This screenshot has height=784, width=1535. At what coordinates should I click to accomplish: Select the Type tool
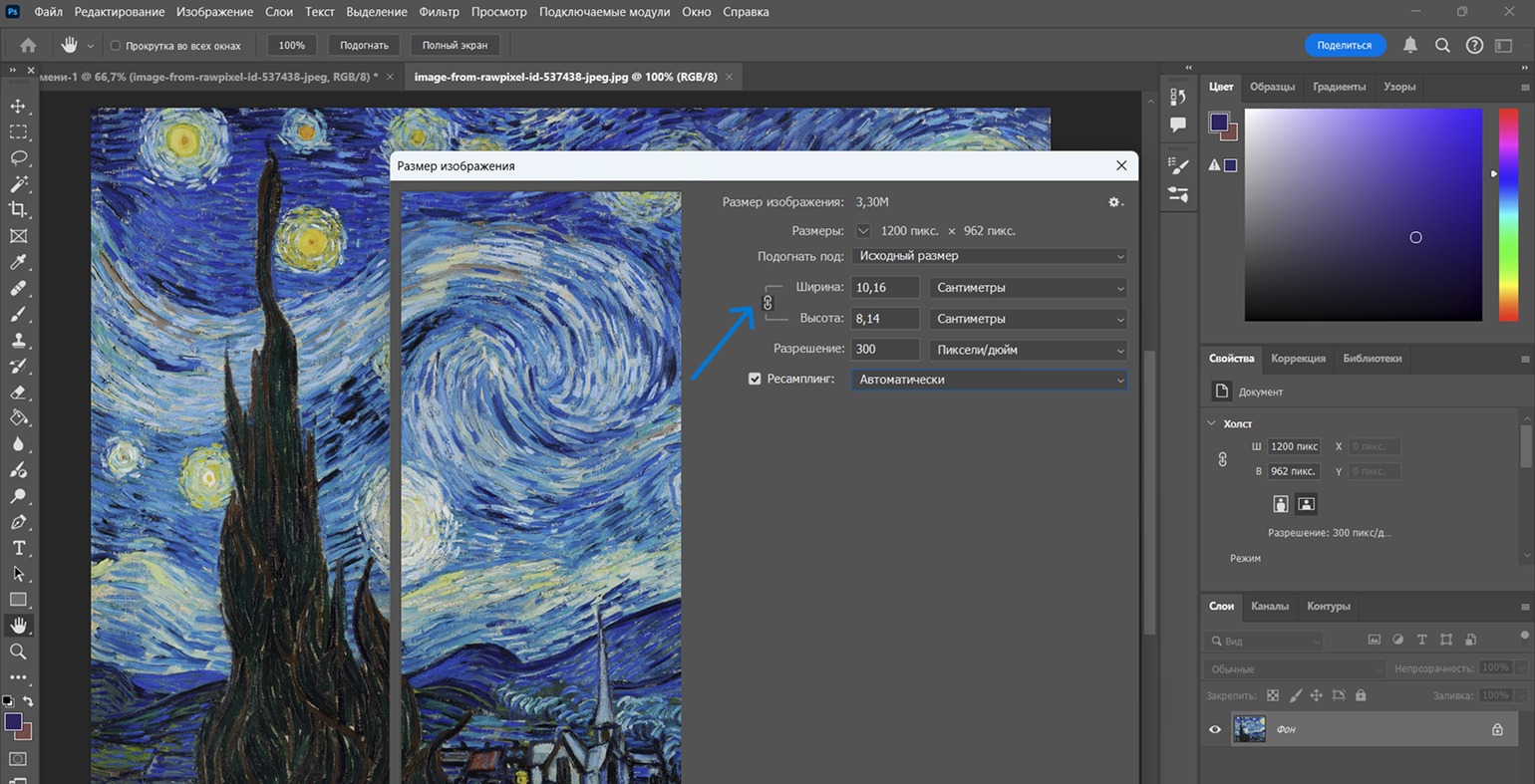[x=18, y=548]
